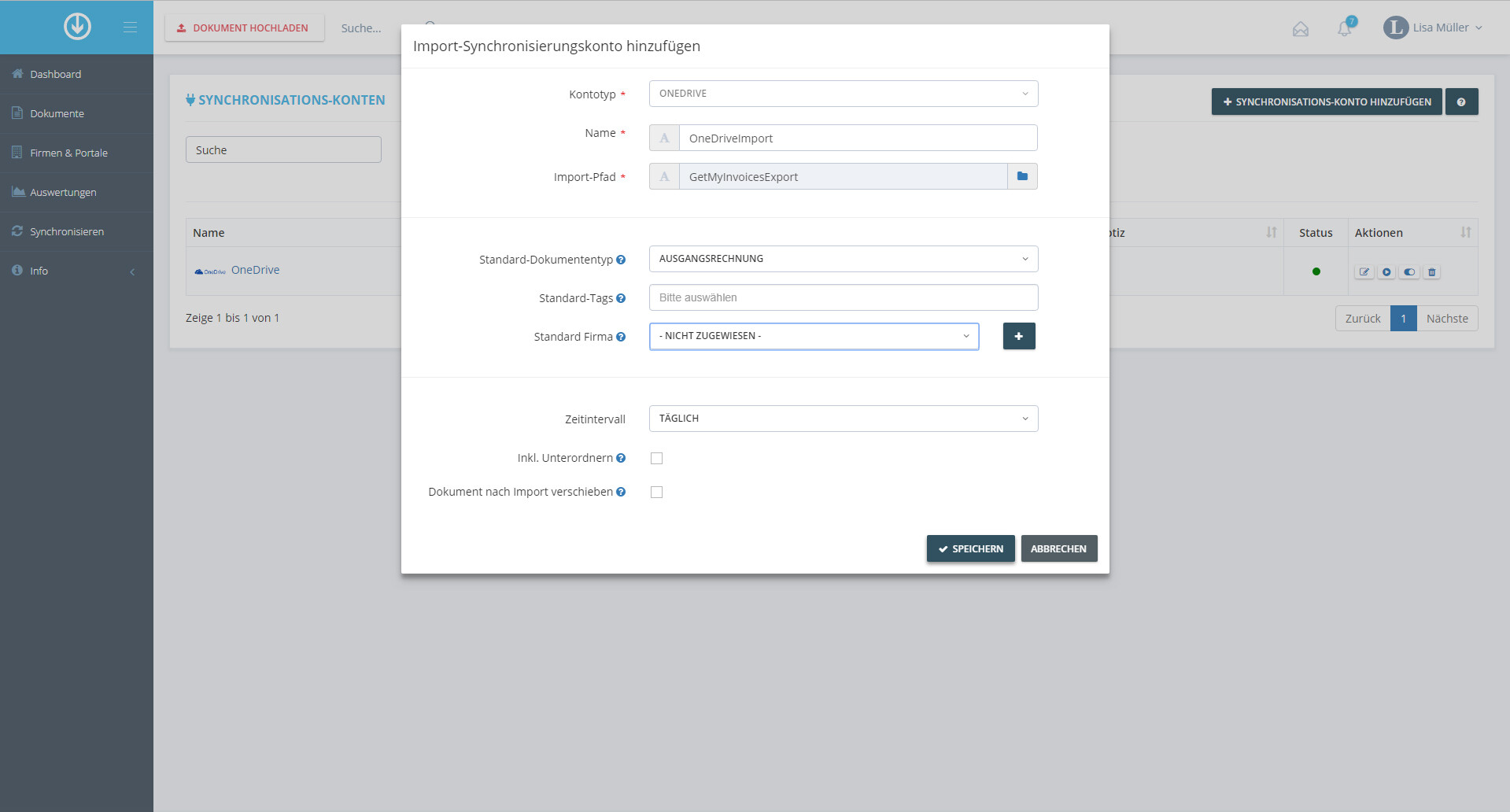Image resolution: width=1510 pixels, height=812 pixels.
Task: Delete the OneDrive sync account trash icon
Action: [x=1432, y=272]
